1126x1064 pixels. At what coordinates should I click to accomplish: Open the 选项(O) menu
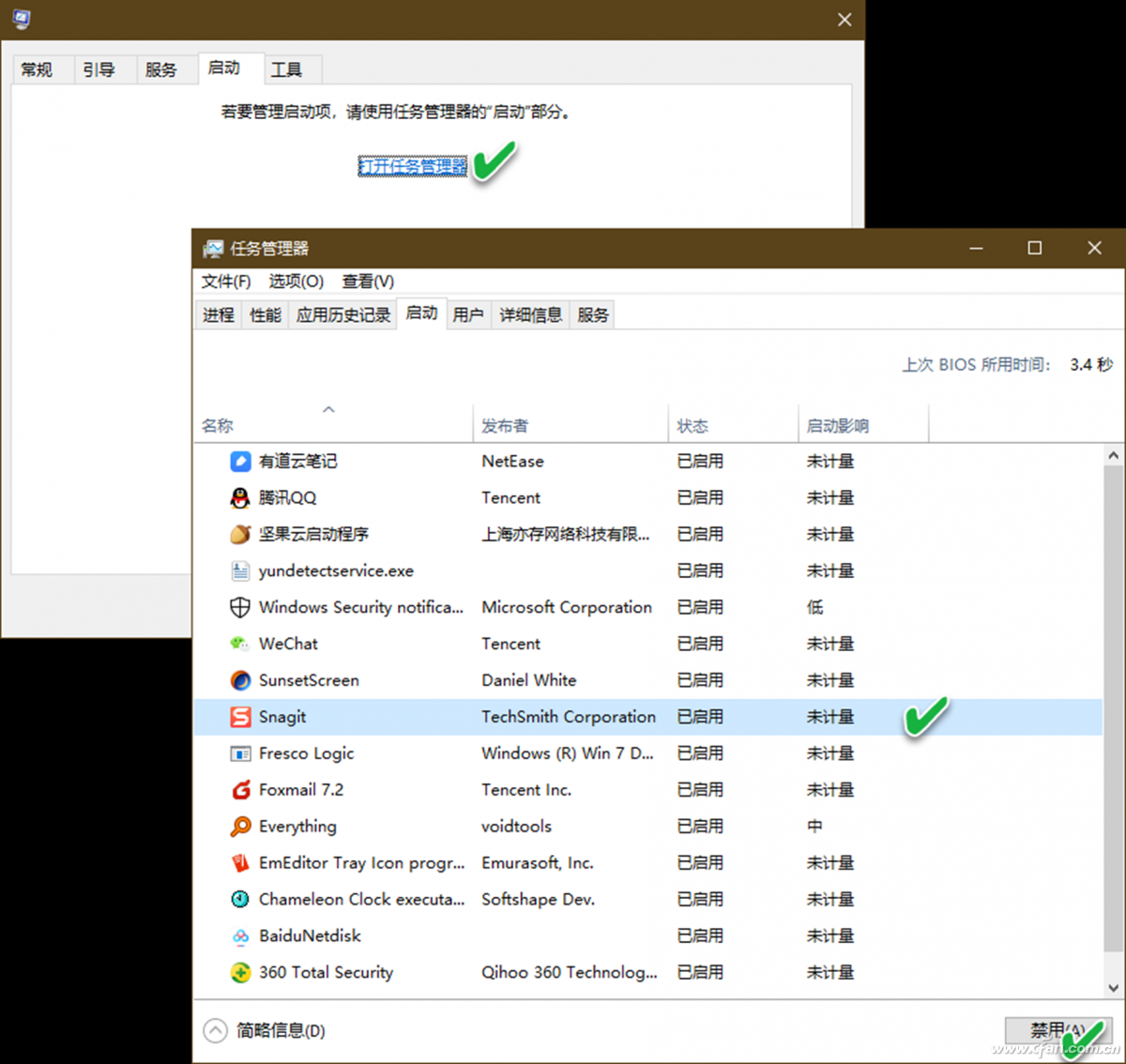[297, 281]
